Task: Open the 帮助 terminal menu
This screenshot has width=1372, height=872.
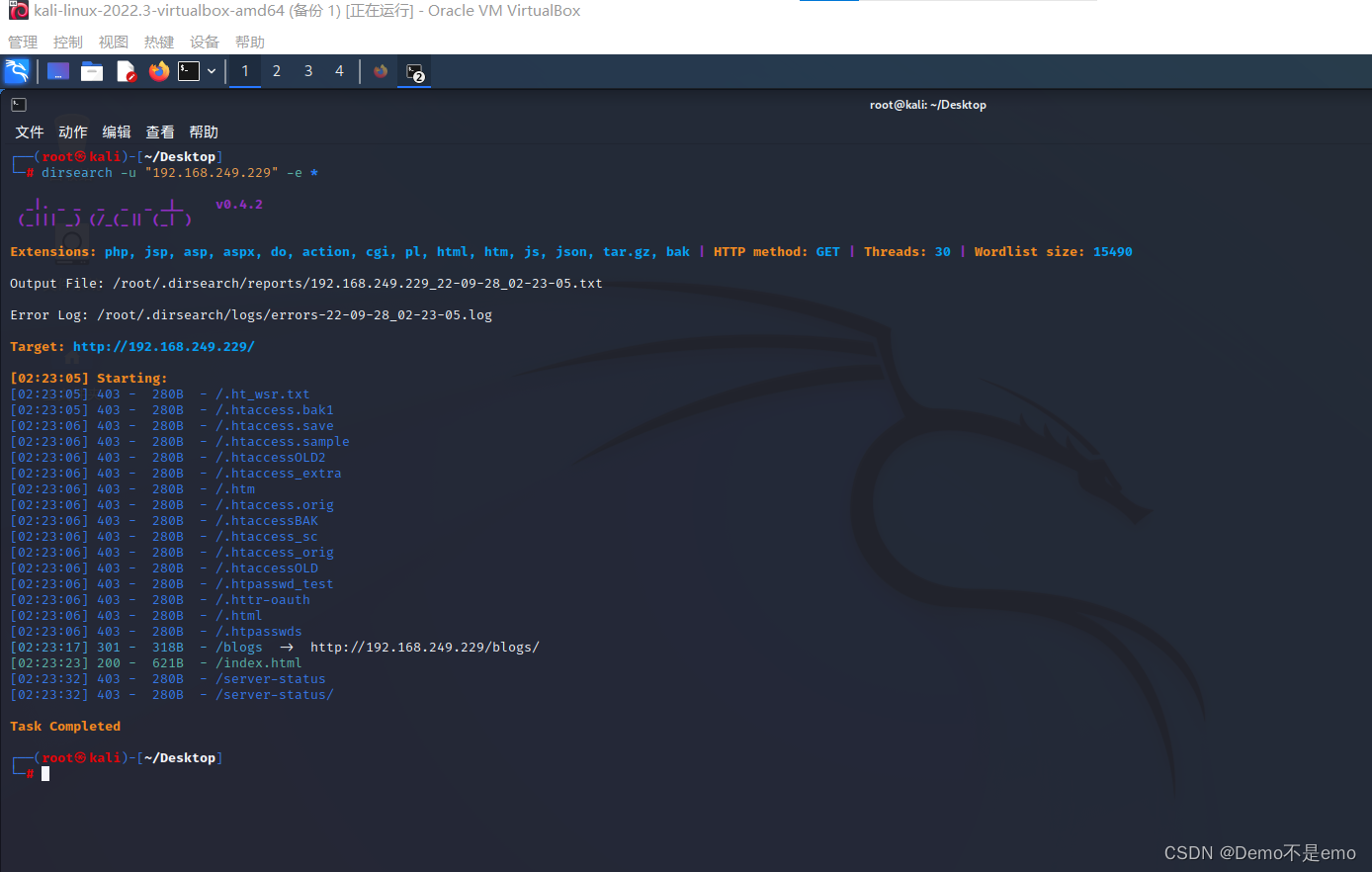Action: [x=204, y=132]
